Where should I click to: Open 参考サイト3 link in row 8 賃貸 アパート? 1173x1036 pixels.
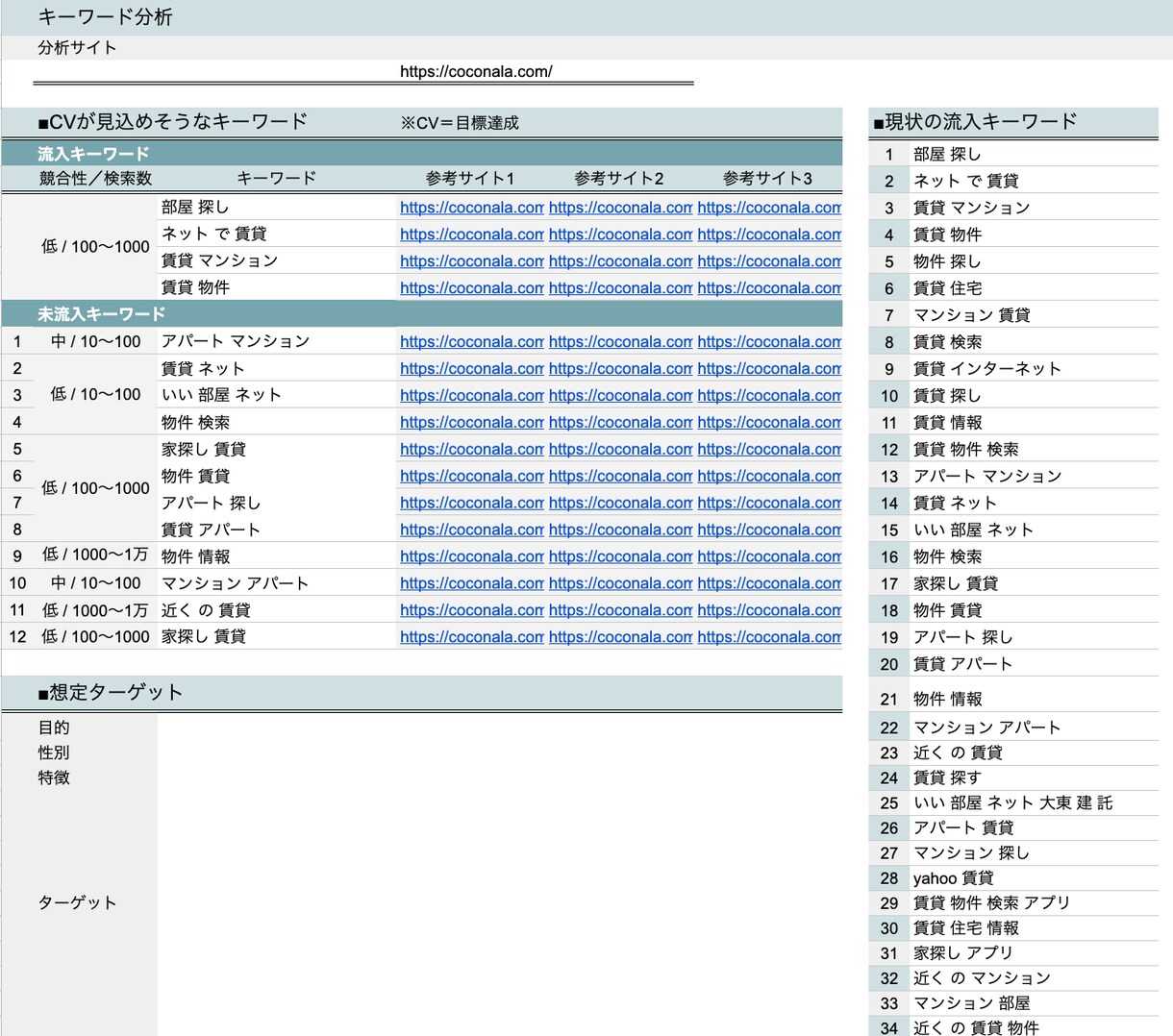(769, 530)
